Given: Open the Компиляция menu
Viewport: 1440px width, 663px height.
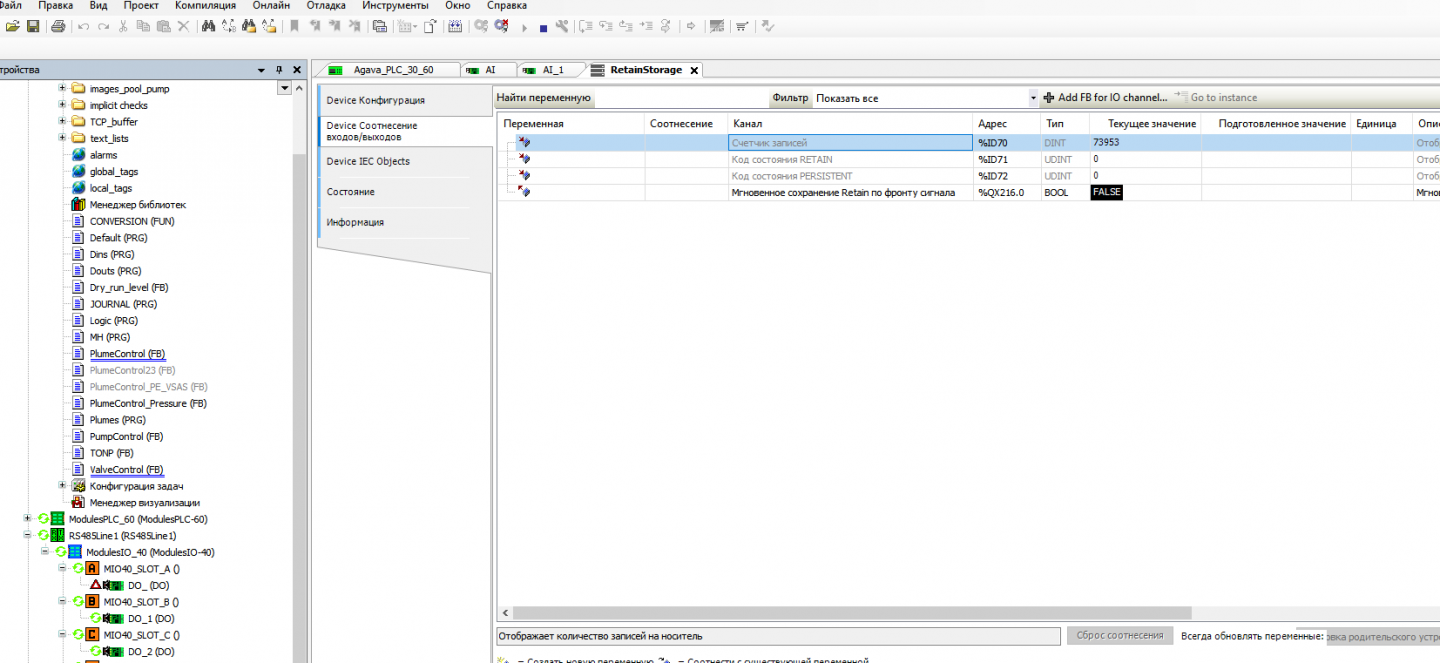Looking at the screenshot, I should pyautogui.click(x=205, y=6).
